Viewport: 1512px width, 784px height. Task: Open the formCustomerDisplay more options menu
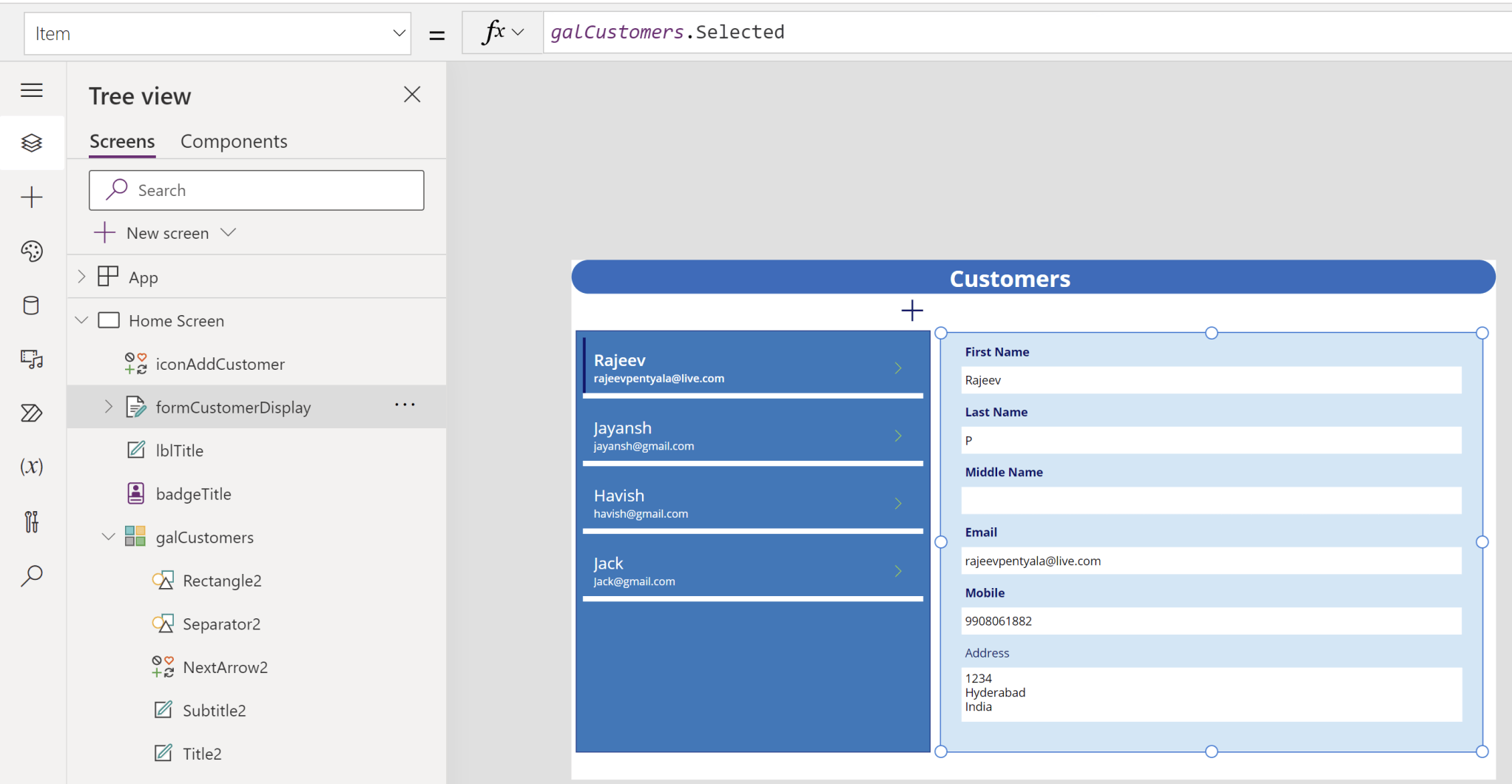pyautogui.click(x=405, y=405)
